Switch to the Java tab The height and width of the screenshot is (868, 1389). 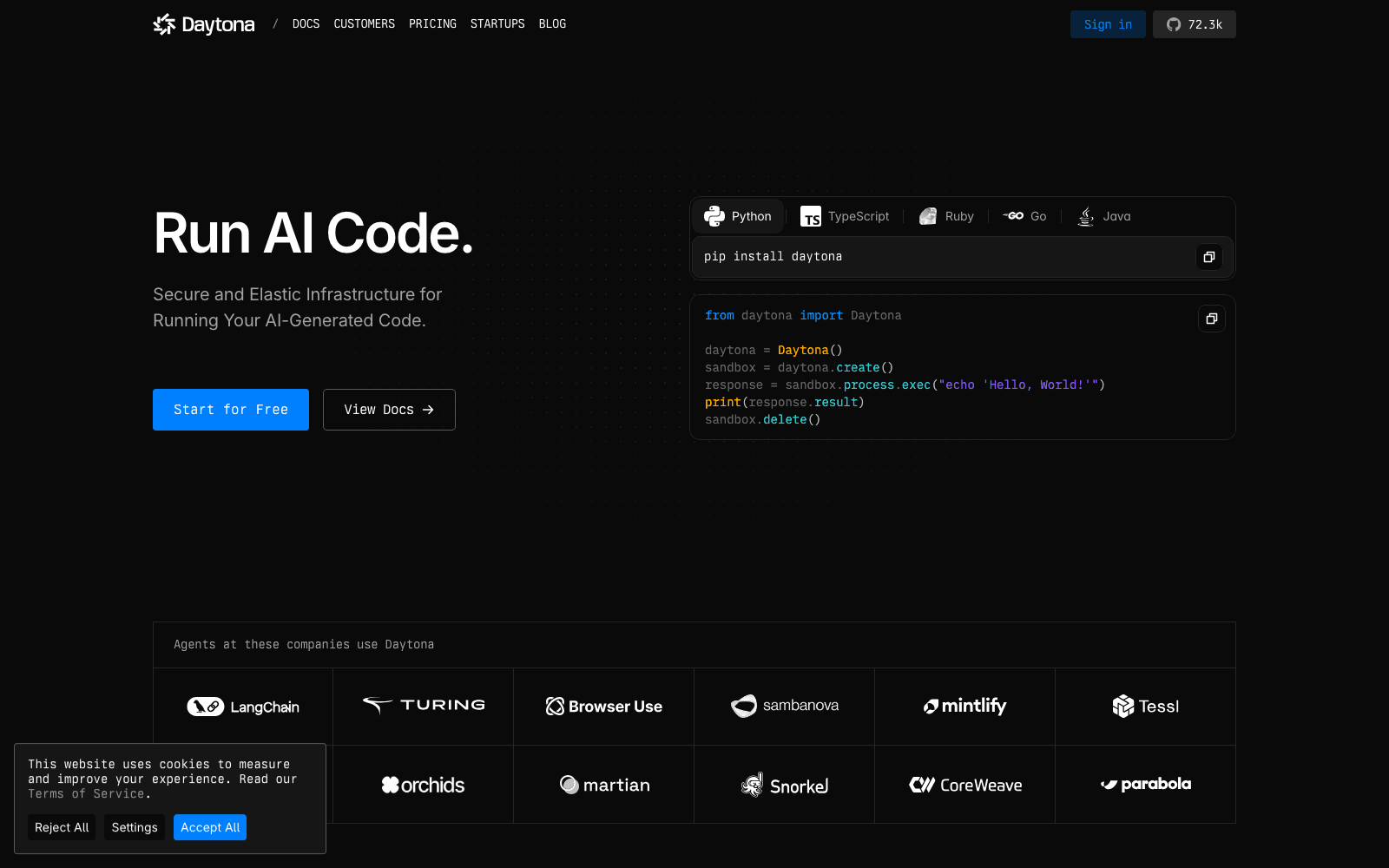pyautogui.click(x=1104, y=216)
